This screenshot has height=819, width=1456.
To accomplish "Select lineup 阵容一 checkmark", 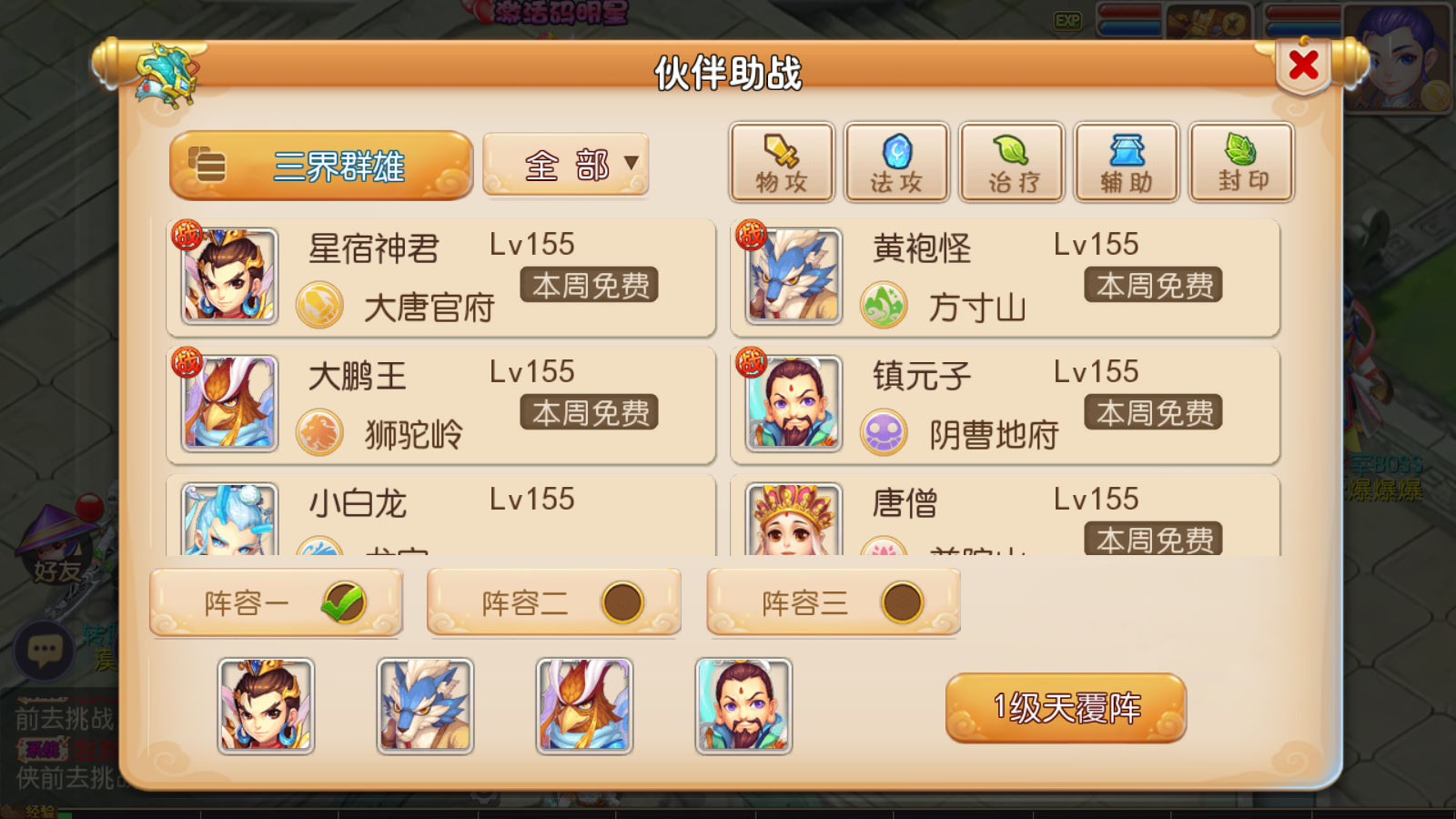I will pyautogui.click(x=343, y=602).
